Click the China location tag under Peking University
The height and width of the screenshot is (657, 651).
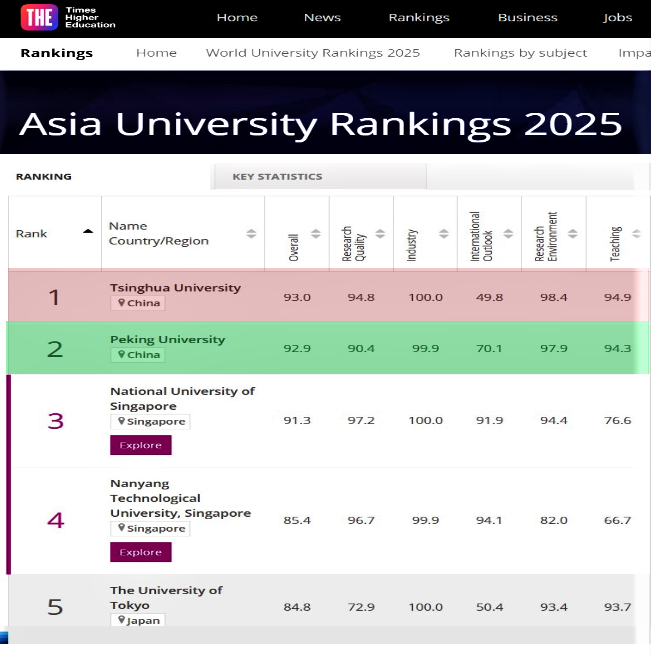tap(139, 355)
